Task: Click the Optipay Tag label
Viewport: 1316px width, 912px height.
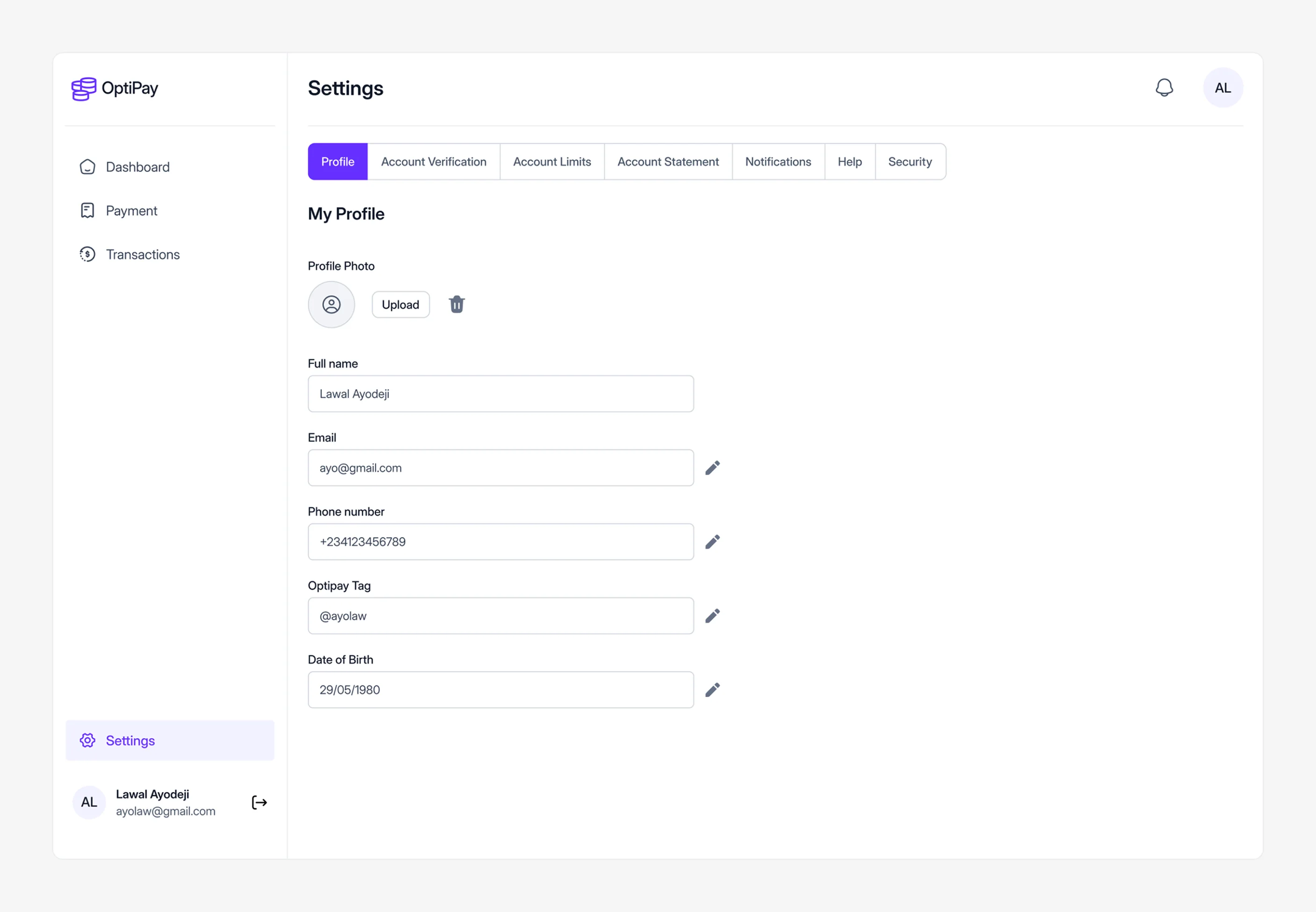Action: (339, 586)
